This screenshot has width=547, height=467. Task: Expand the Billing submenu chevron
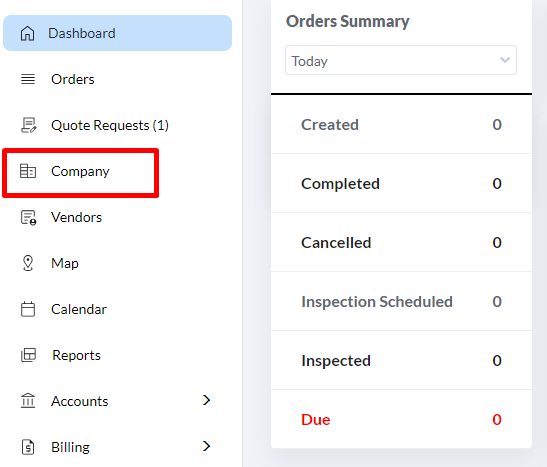[207, 446]
